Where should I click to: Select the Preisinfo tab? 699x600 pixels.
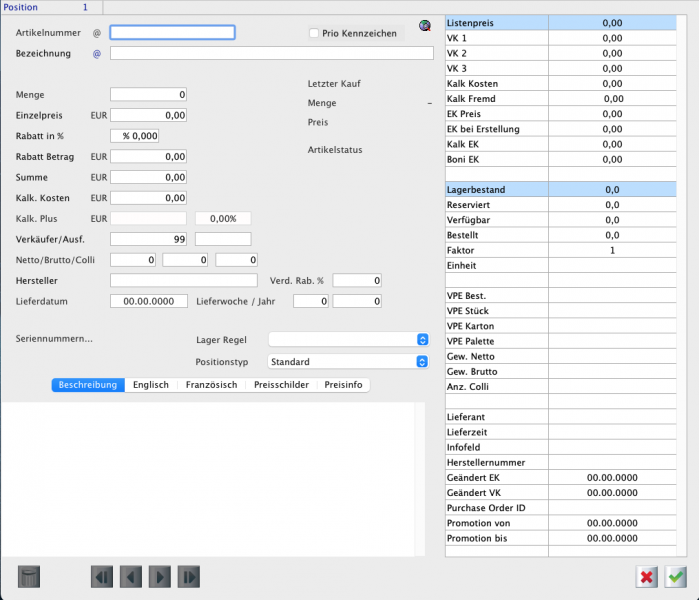(343, 385)
